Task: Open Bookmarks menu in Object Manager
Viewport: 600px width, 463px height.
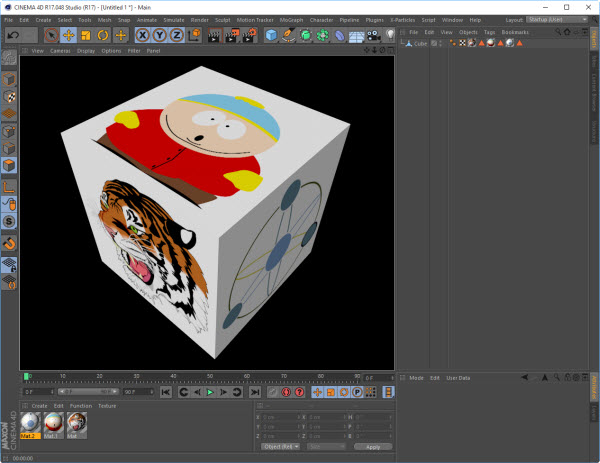Action: click(515, 32)
